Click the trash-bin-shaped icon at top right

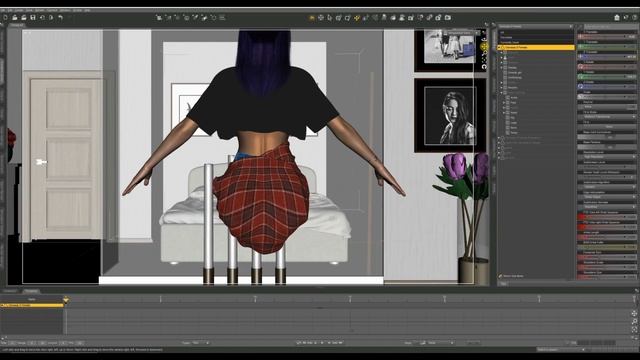[x=617, y=17]
